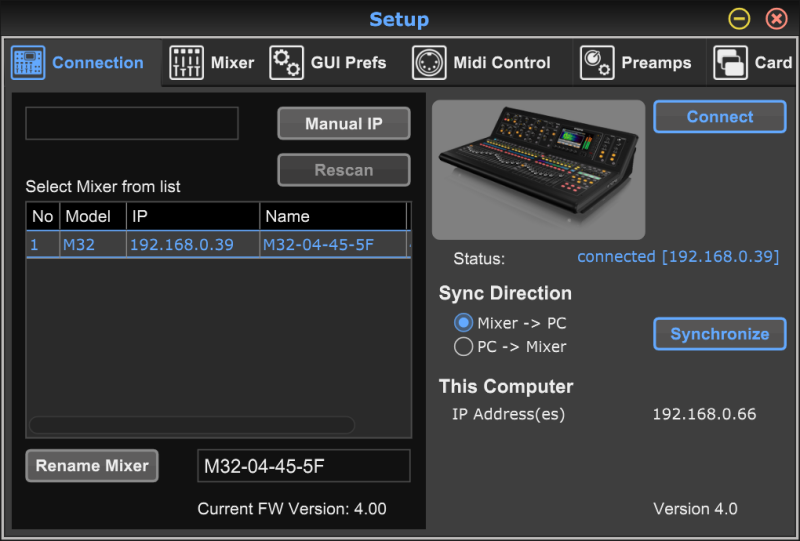Image resolution: width=800 pixels, height=541 pixels.
Task: Click the Midi Control connector icon
Action: pyautogui.click(x=429, y=63)
